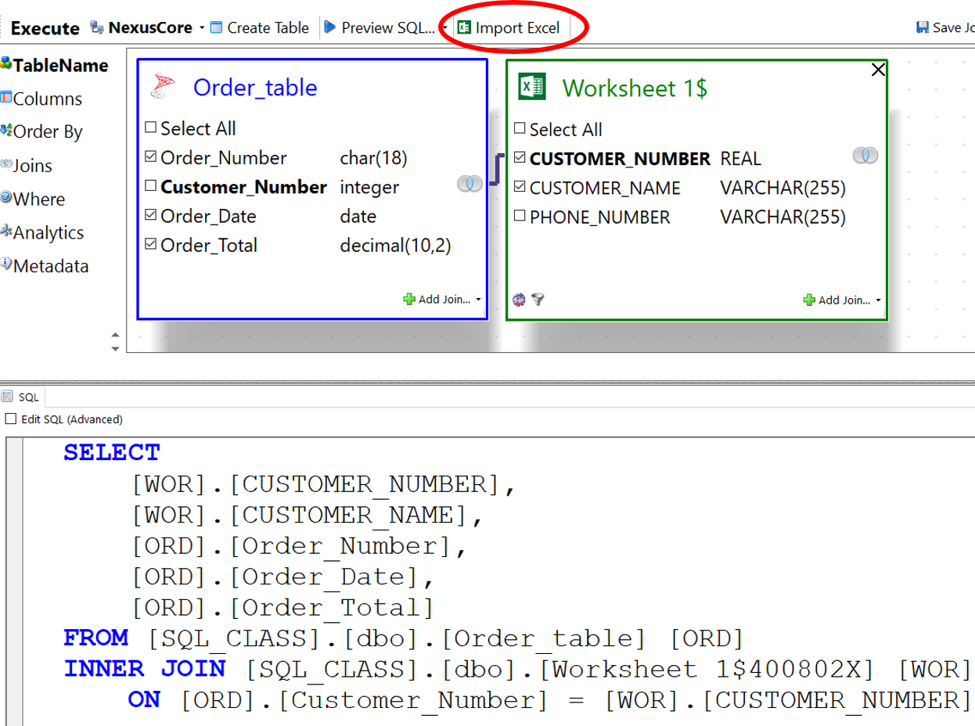The image size is (975, 726).
Task: Open the Preview SQL dropdown arrow
Action: click(x=445, y=28)
